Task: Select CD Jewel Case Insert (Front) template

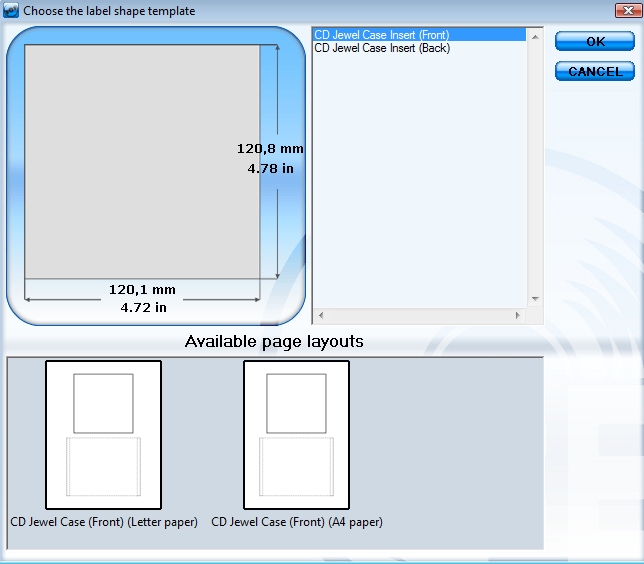Action: click(x=419, y=35)
